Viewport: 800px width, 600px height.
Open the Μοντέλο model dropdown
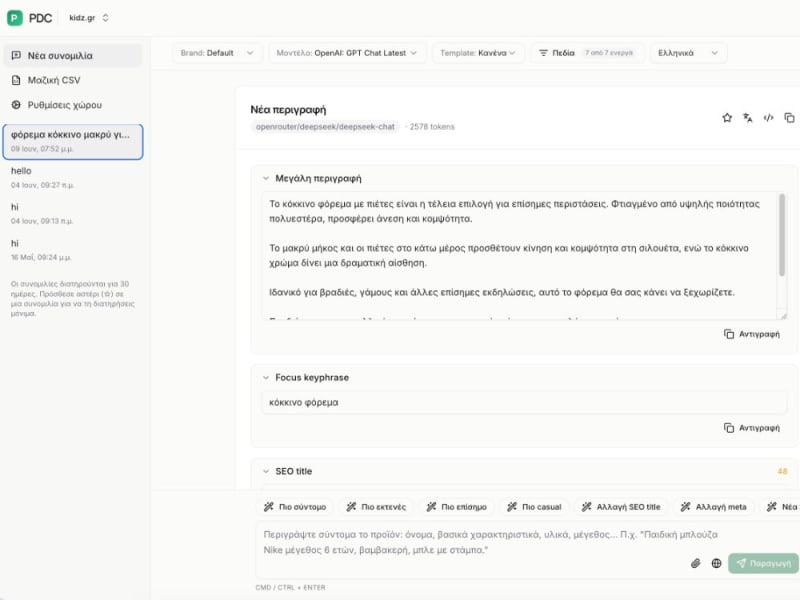(347, 53)
